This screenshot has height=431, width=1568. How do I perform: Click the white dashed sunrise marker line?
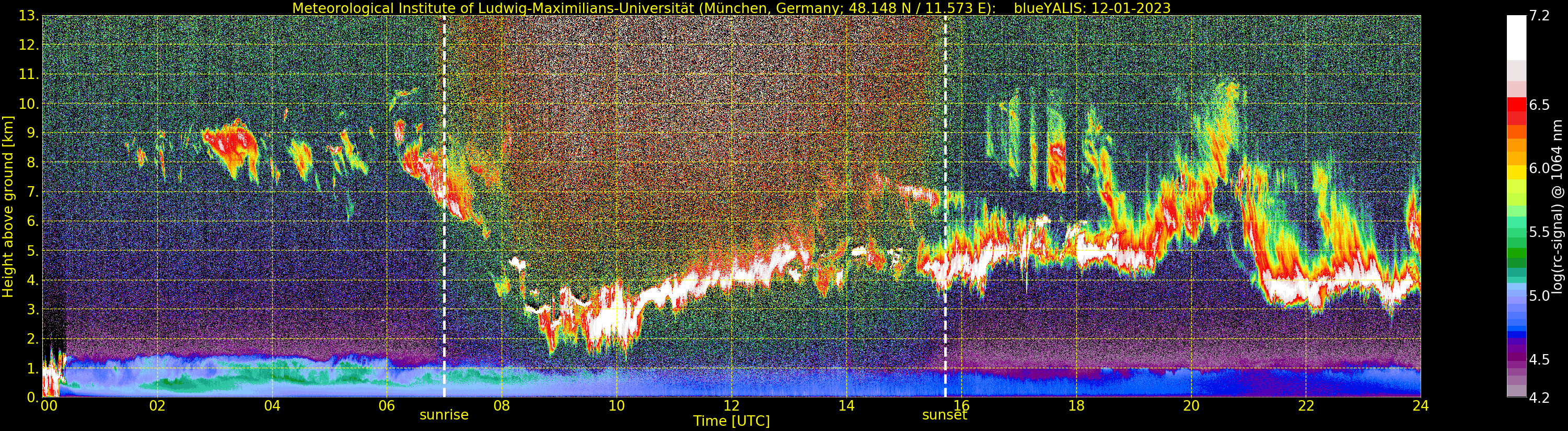(444, 206)
